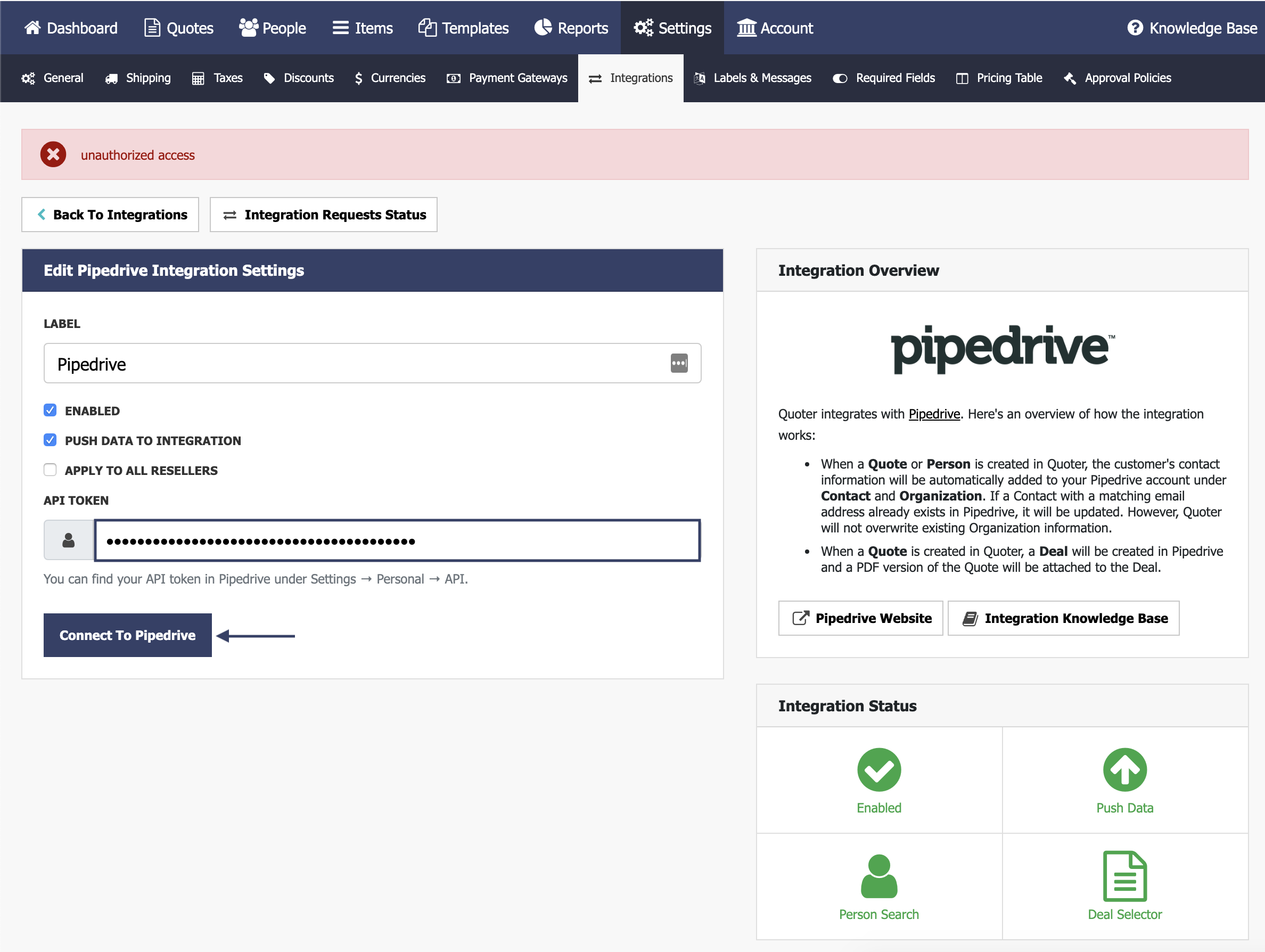
Task: Click the Person Search status icon
Action: tap(879, 876)
